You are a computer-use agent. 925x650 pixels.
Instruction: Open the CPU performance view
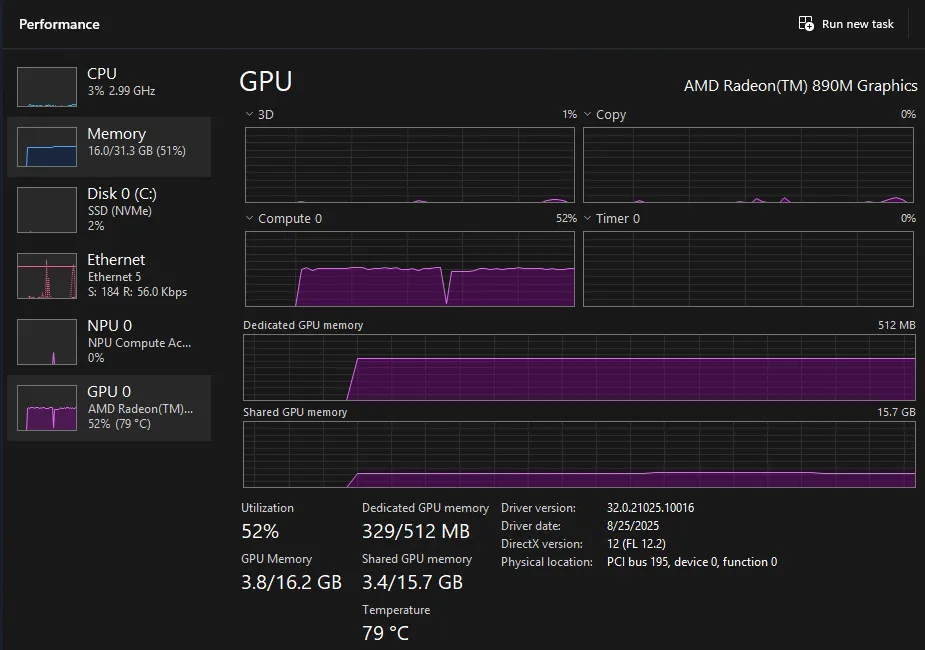pos(109,87)
